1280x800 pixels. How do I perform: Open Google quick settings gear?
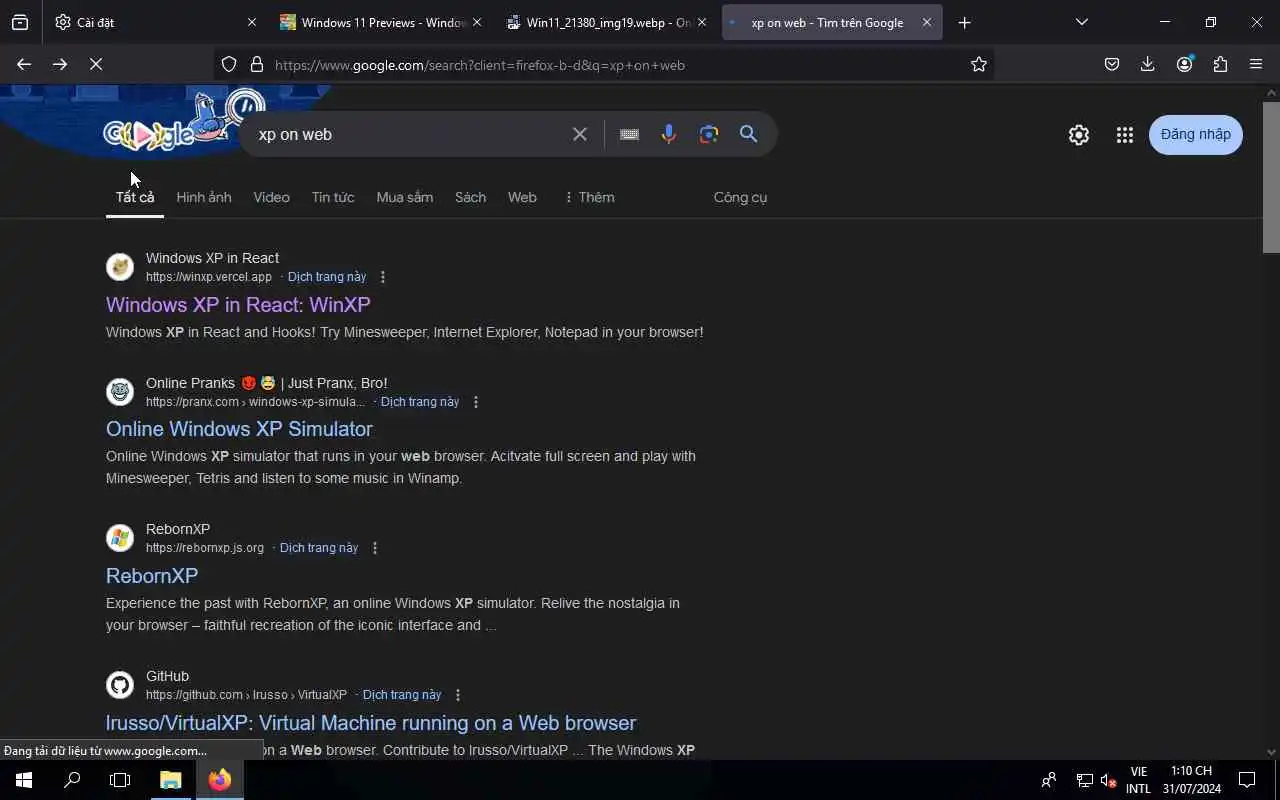point(1078,135)
